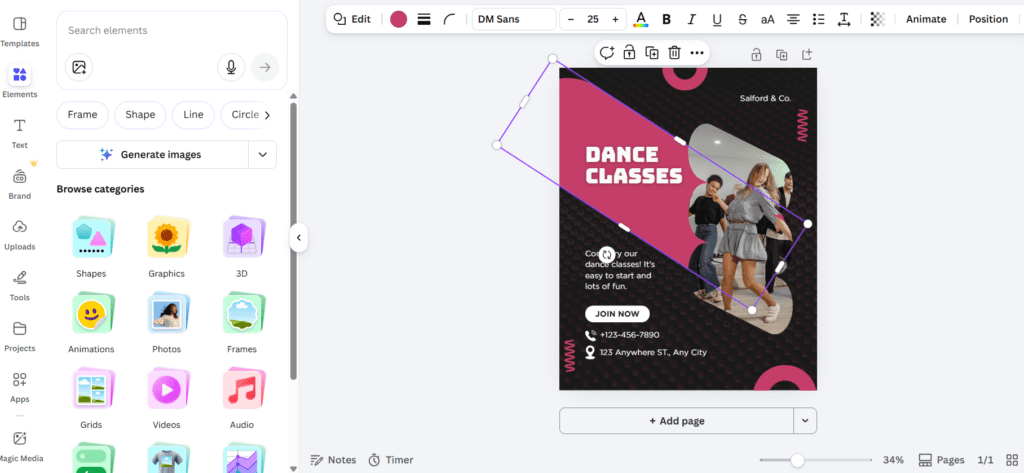The width and height of the screenshot is (1024, 473).
Task: Expand the Generate images dropdown arrow
Action: pos(262,154)
